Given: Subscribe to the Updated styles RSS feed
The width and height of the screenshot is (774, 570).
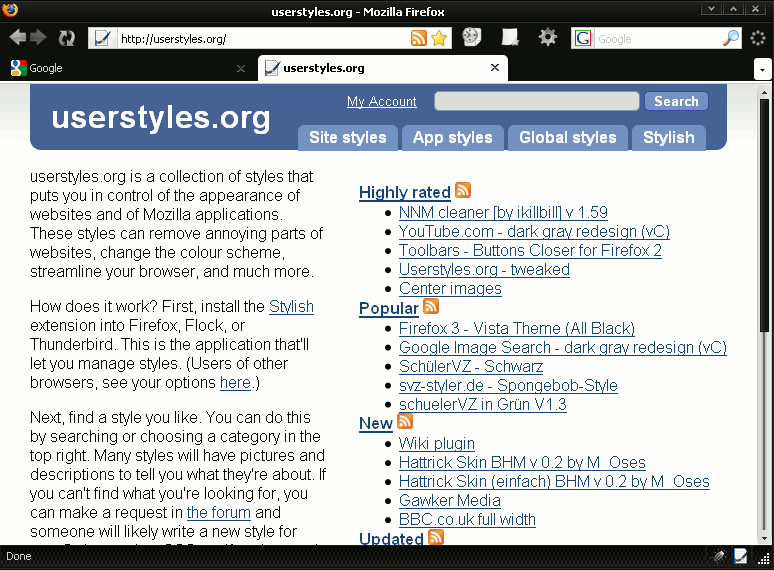Looking at the screenshot, I should click(436, 537).
